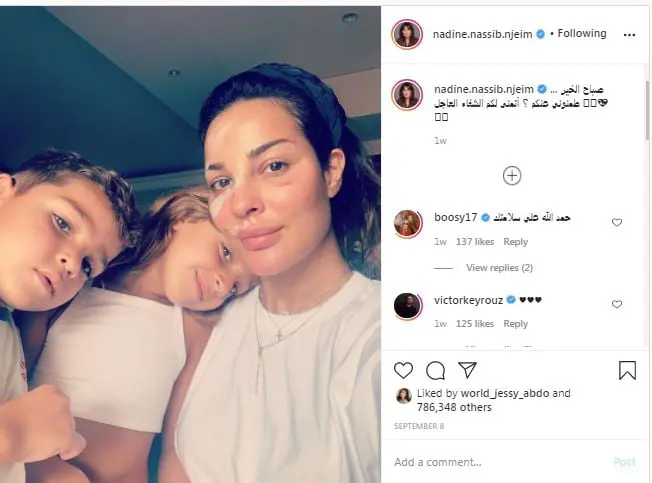This screenshot has height=483, width=652.
Task: Reply to boosy17's comment
Action: [516, 242]
